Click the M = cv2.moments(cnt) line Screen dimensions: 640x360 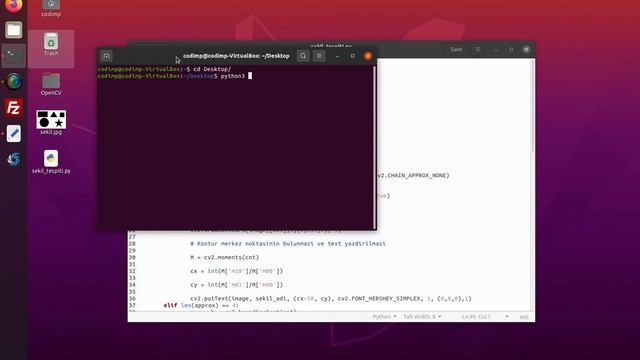coord(224,258)
